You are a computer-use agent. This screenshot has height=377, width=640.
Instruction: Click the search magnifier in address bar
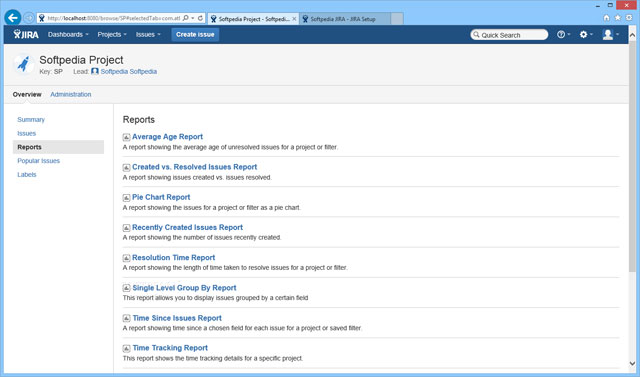coord(186,18)
